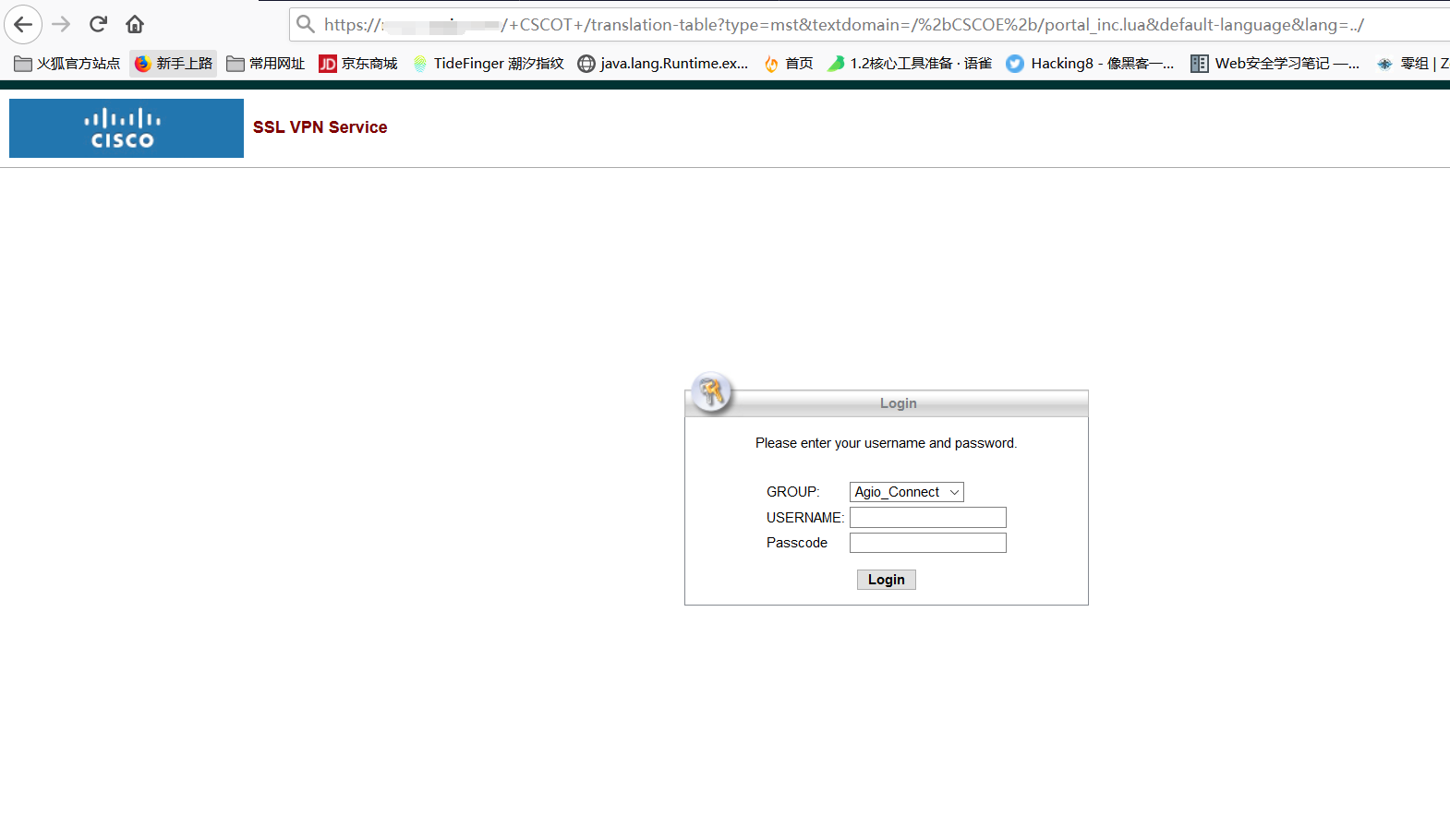Submit with the Login button
Viewport: 1450px width, 840px height.
(x=887, y=580)
